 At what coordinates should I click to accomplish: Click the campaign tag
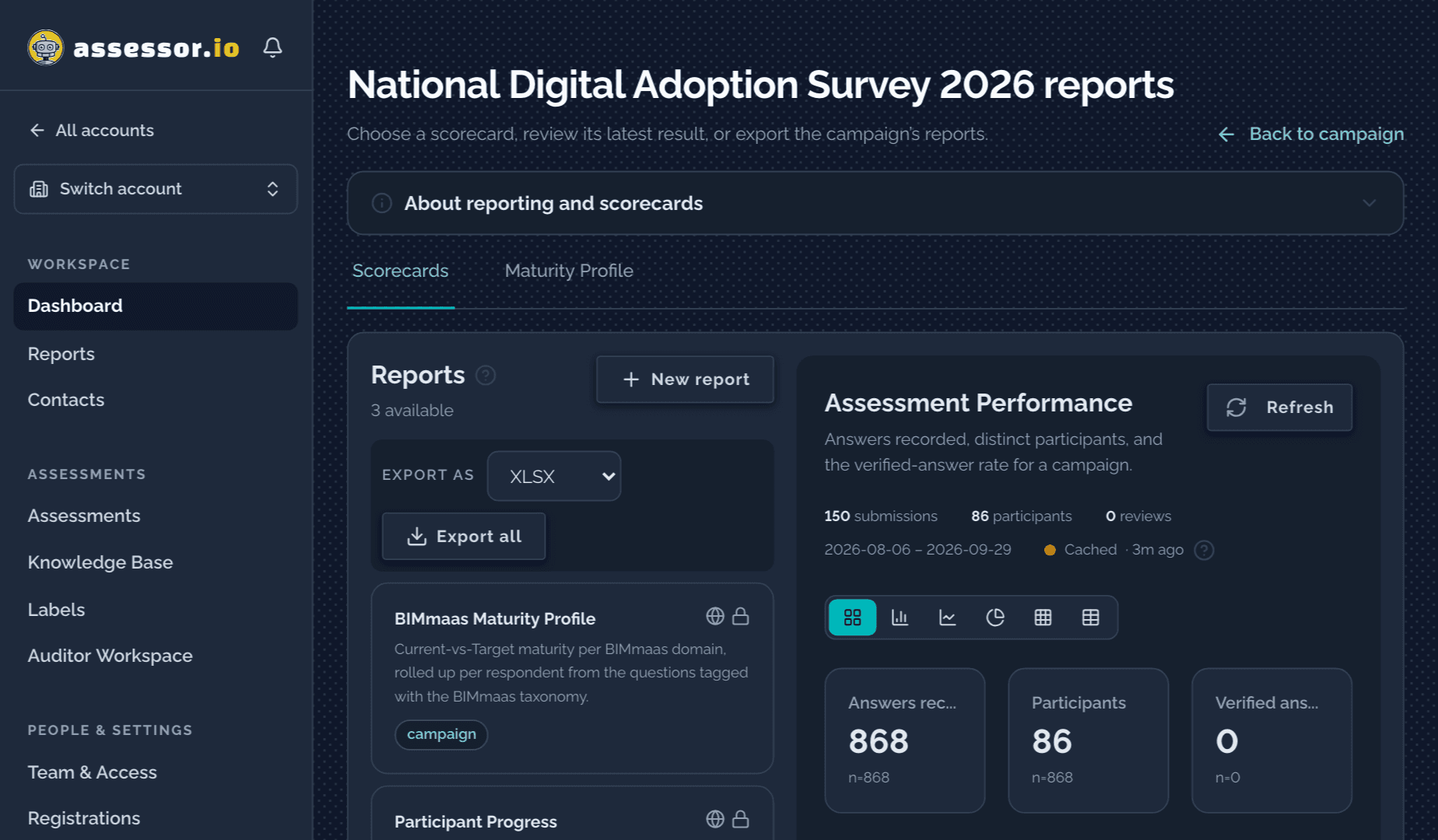441,734
